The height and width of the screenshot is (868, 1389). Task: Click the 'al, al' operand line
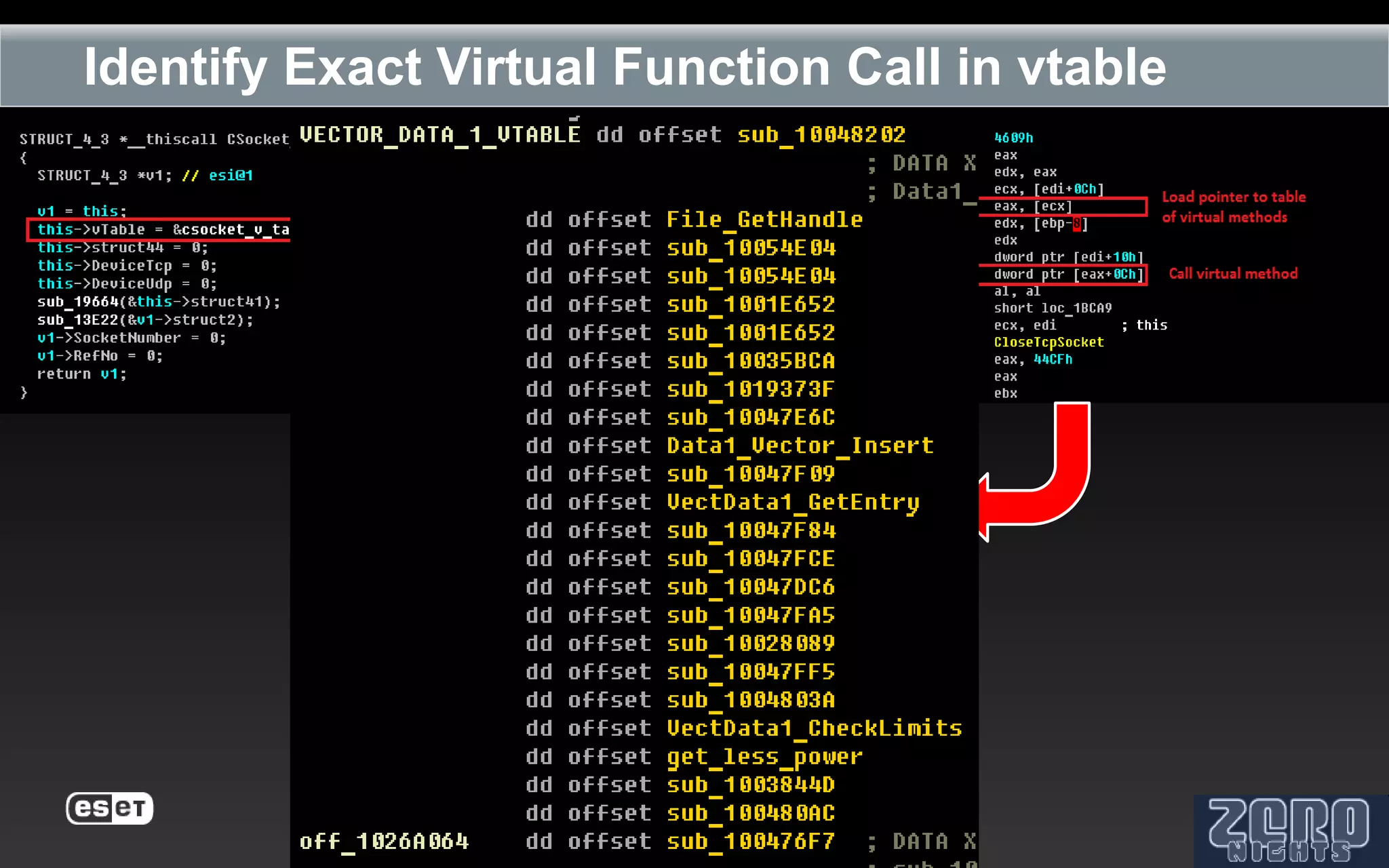pyautogui.click(x=1017, y=291)
